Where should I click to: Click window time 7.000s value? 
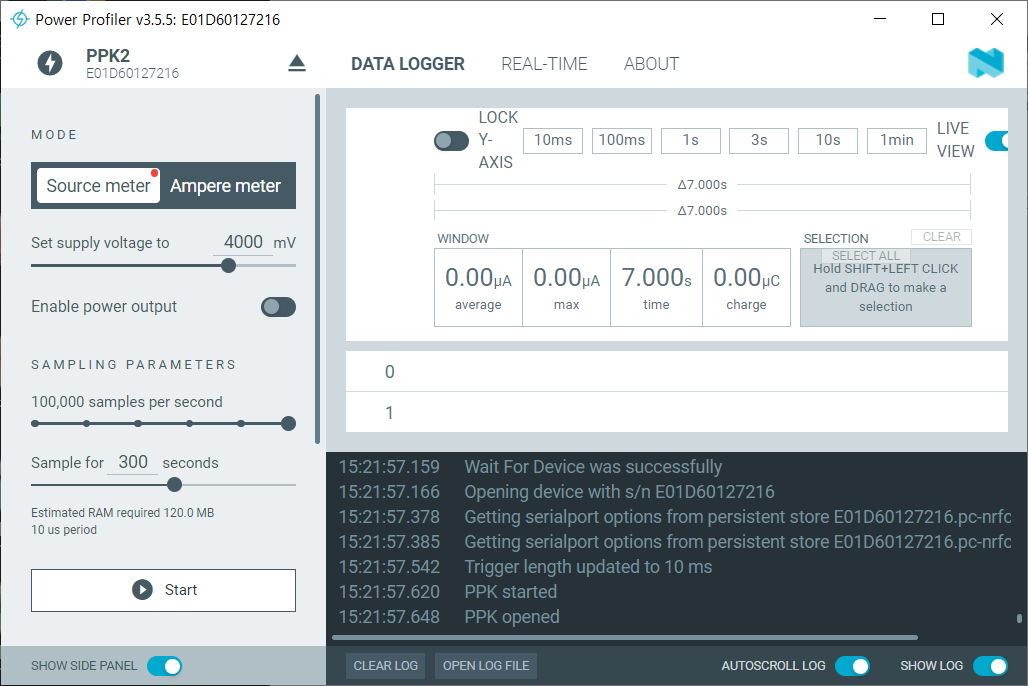point(656,278)
